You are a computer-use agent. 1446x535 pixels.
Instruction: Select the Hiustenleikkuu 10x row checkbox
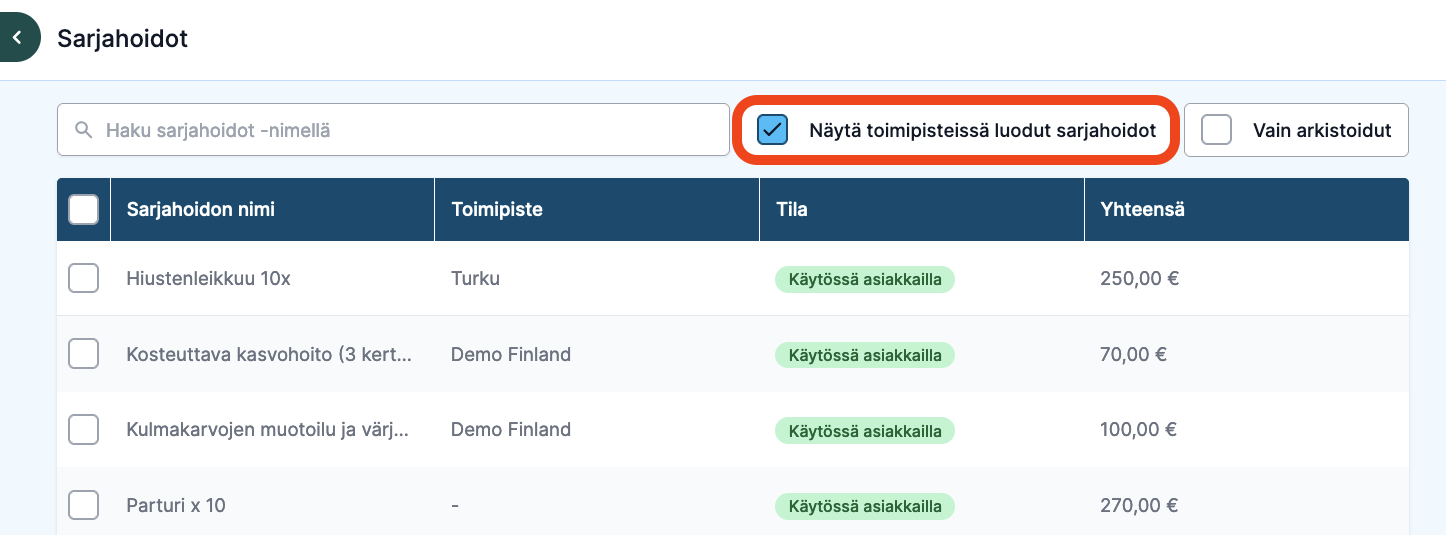pyautogui.click(x=83, y=278)
